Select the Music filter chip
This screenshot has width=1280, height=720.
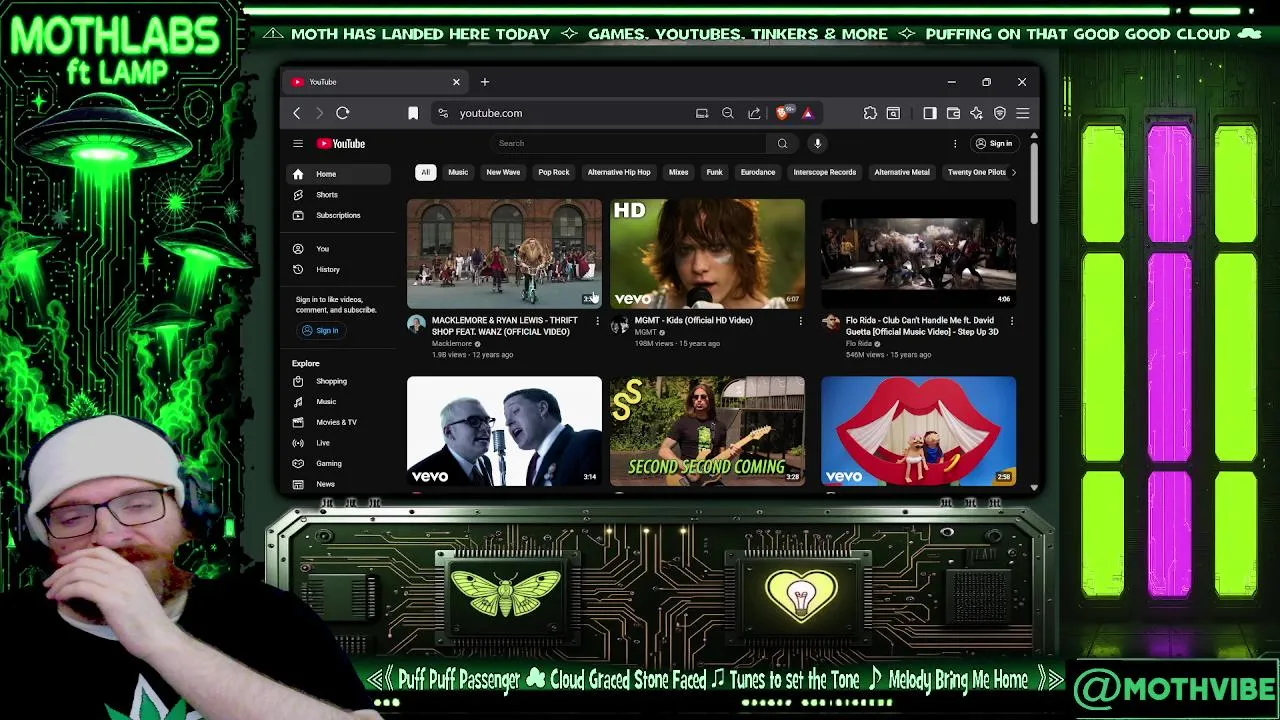458,172
